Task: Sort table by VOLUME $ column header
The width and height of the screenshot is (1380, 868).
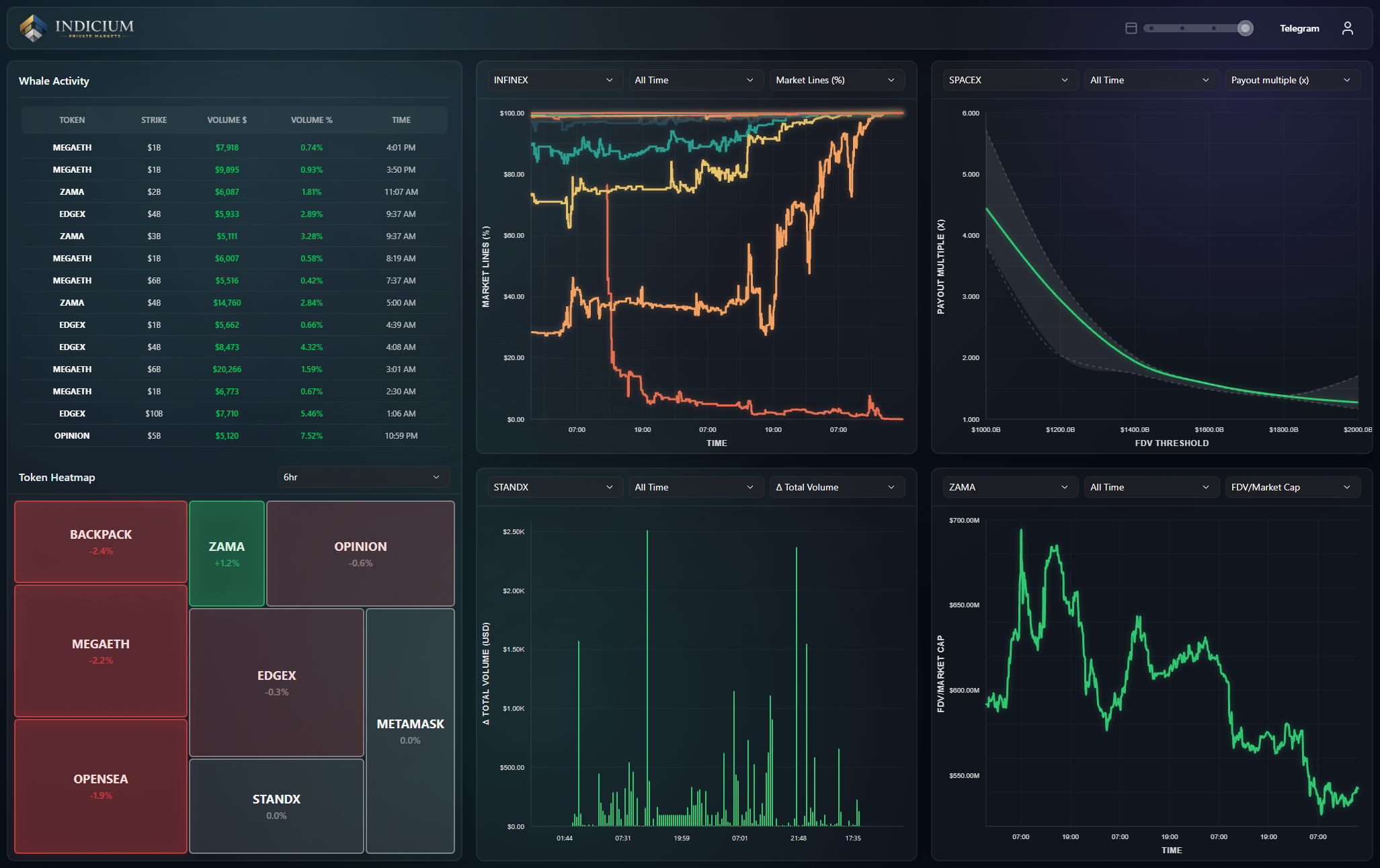Action: tap(227, 120)
